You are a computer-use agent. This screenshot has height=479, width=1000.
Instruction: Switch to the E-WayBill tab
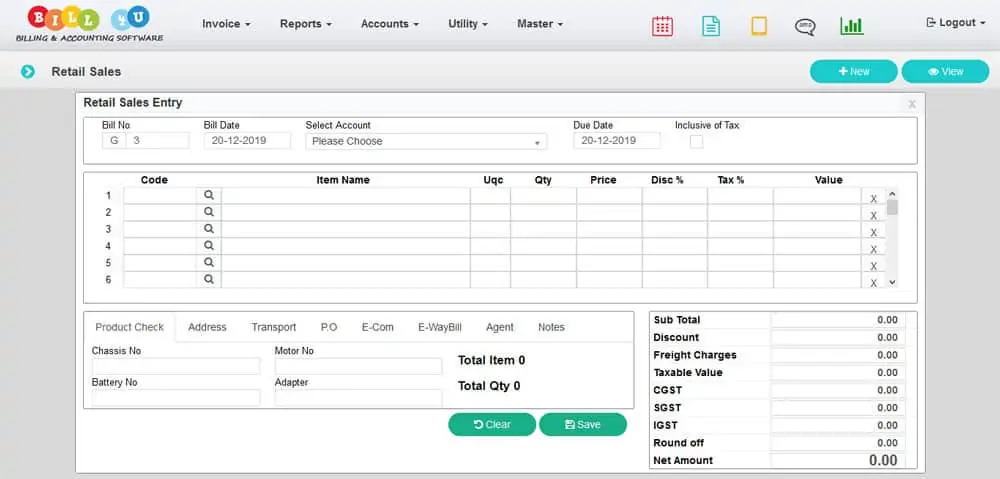coord(439,327)
